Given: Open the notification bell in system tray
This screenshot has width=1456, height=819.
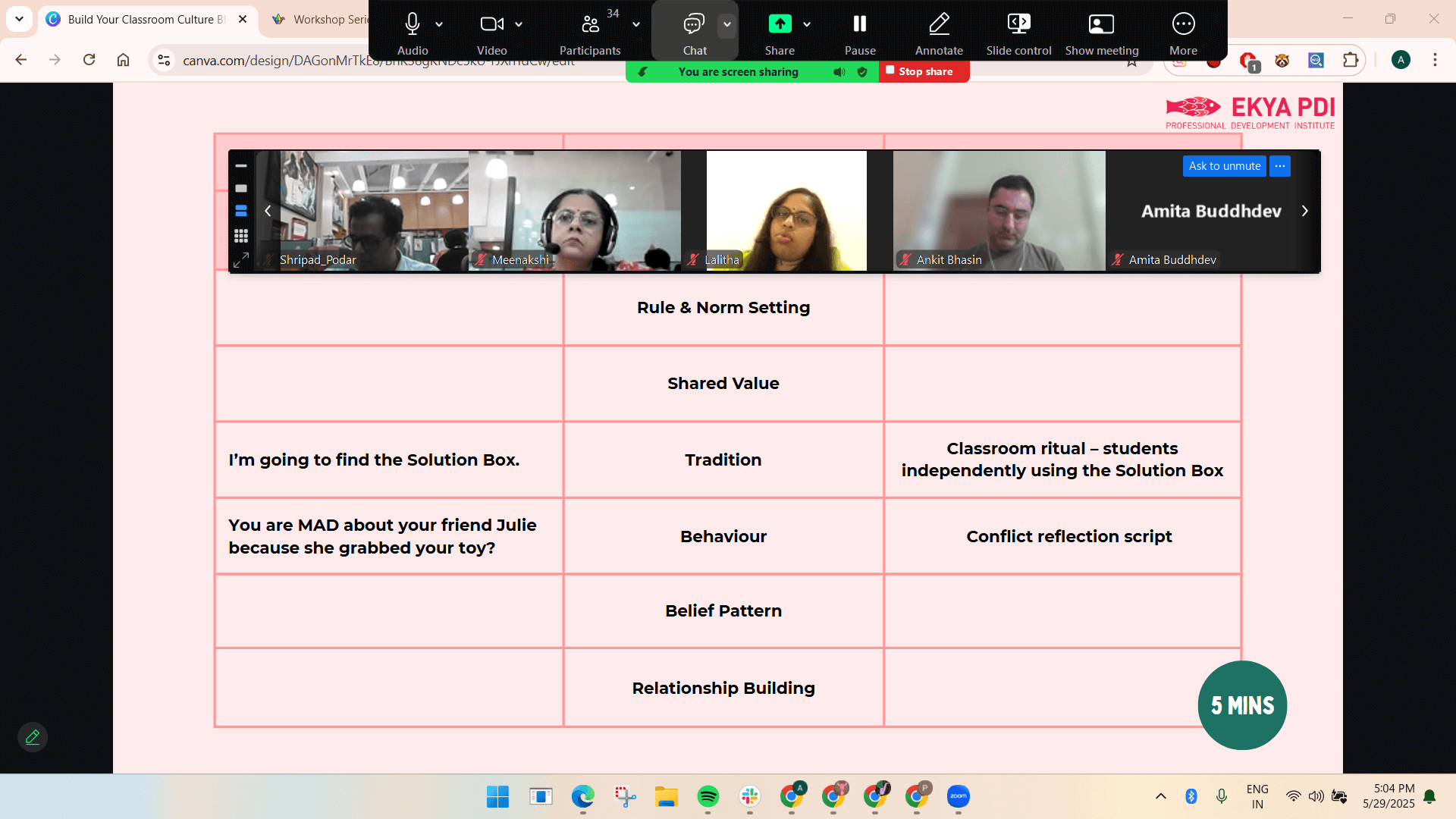Looking at the screenshot, I should (1429, 796).
